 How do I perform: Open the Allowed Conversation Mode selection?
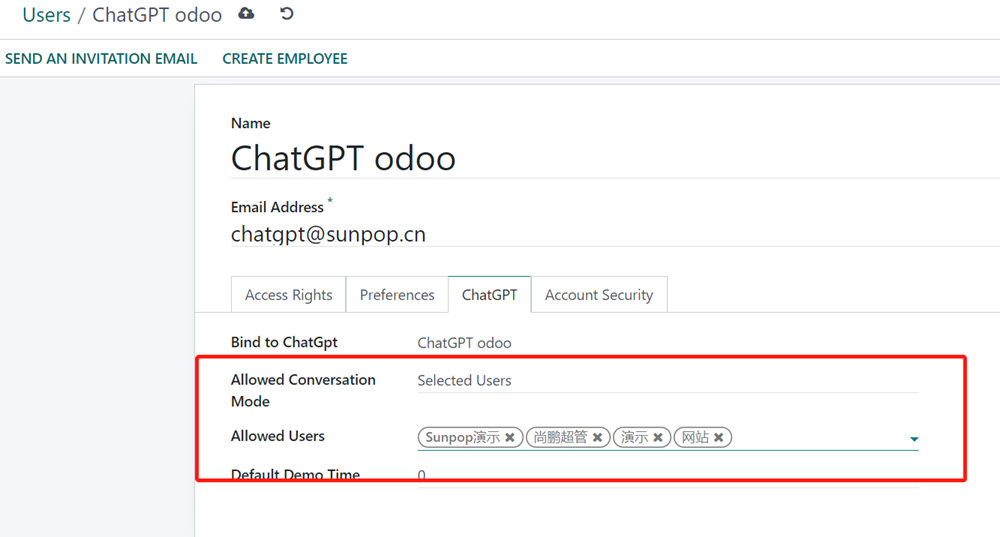(666, 381)
